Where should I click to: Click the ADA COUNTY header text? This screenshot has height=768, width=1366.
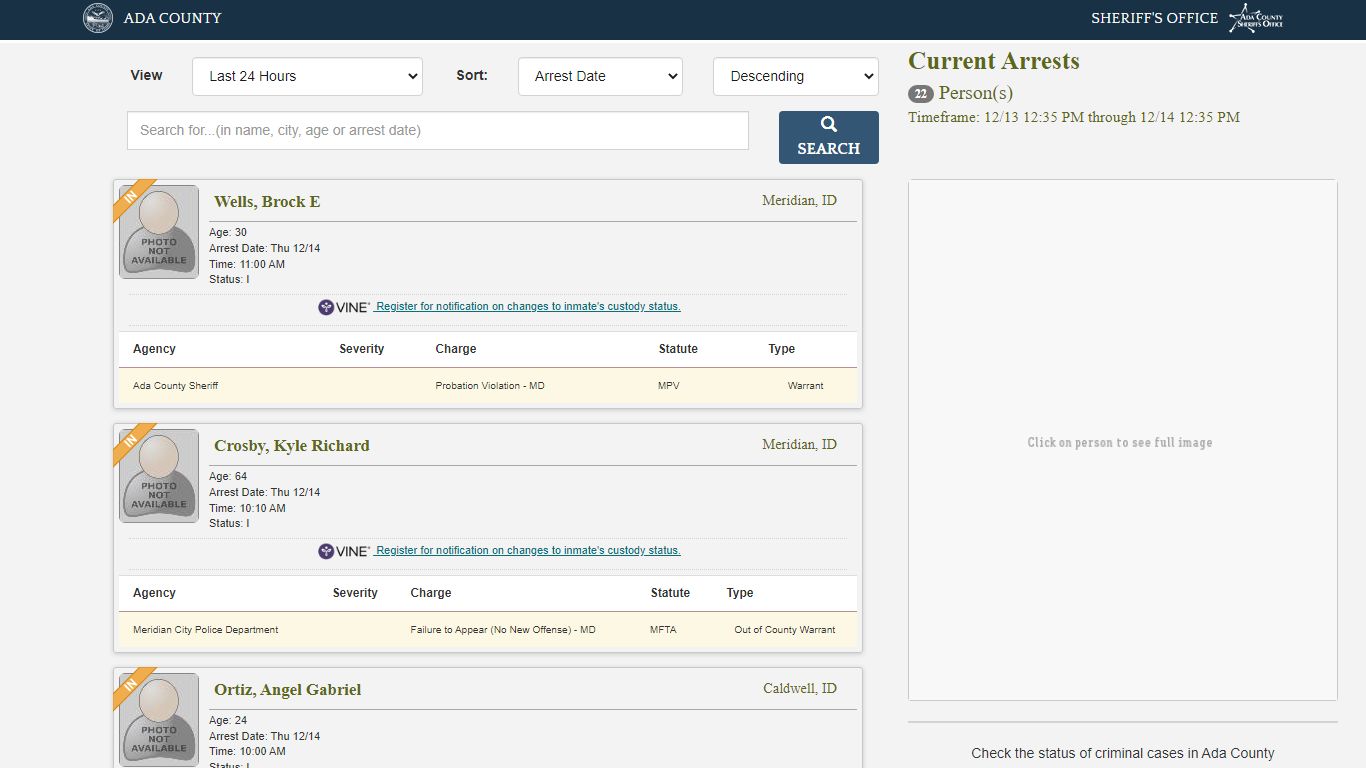[173, 18]
